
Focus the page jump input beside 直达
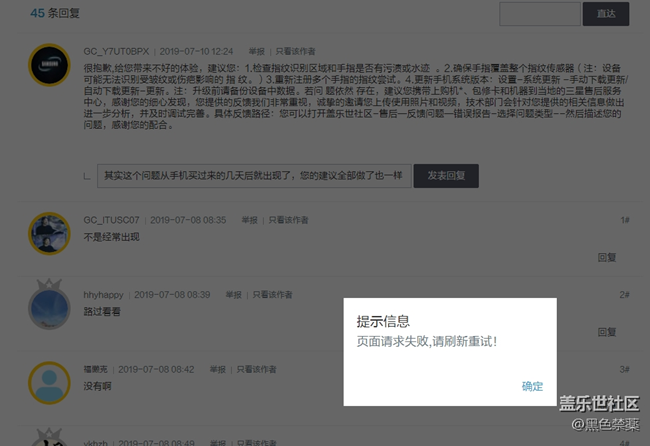click(540, 14)
